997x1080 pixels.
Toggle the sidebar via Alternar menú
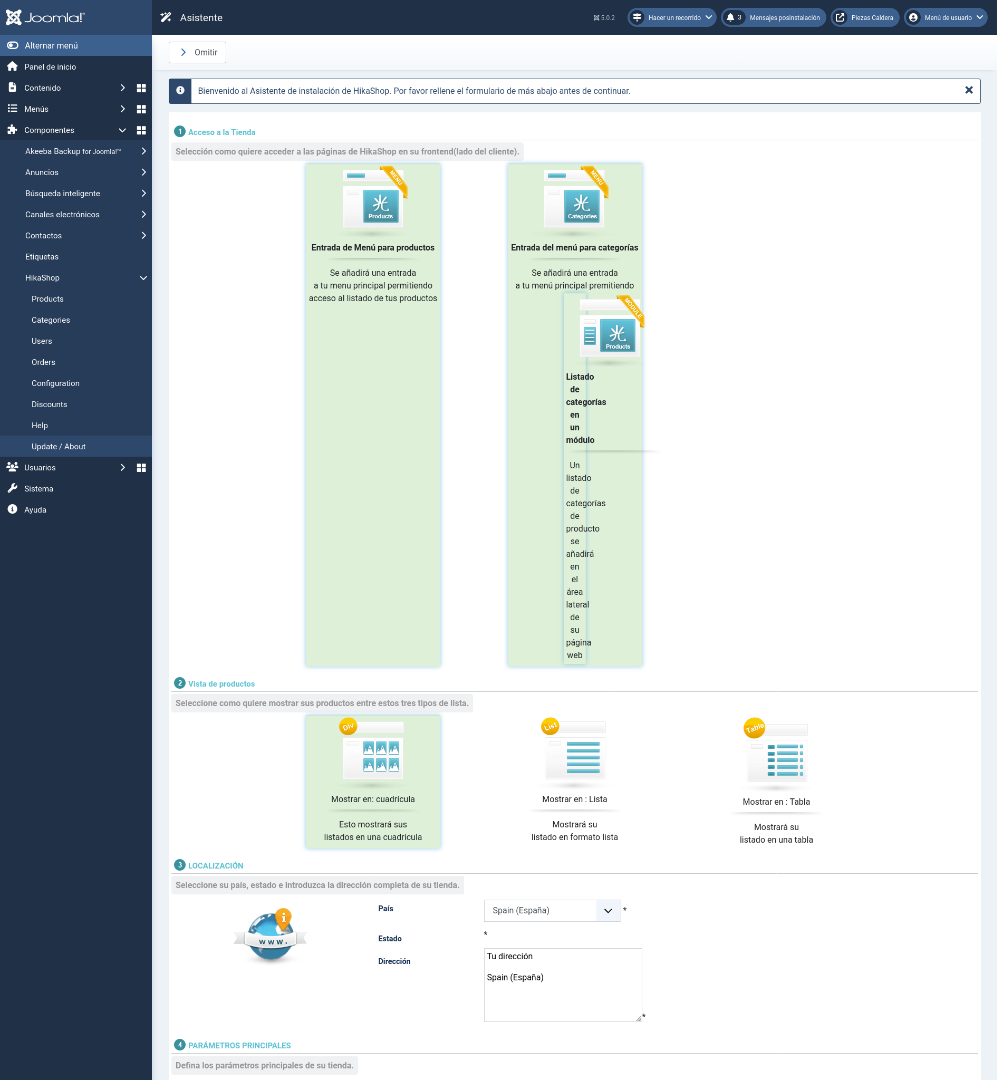pos(76,45)
